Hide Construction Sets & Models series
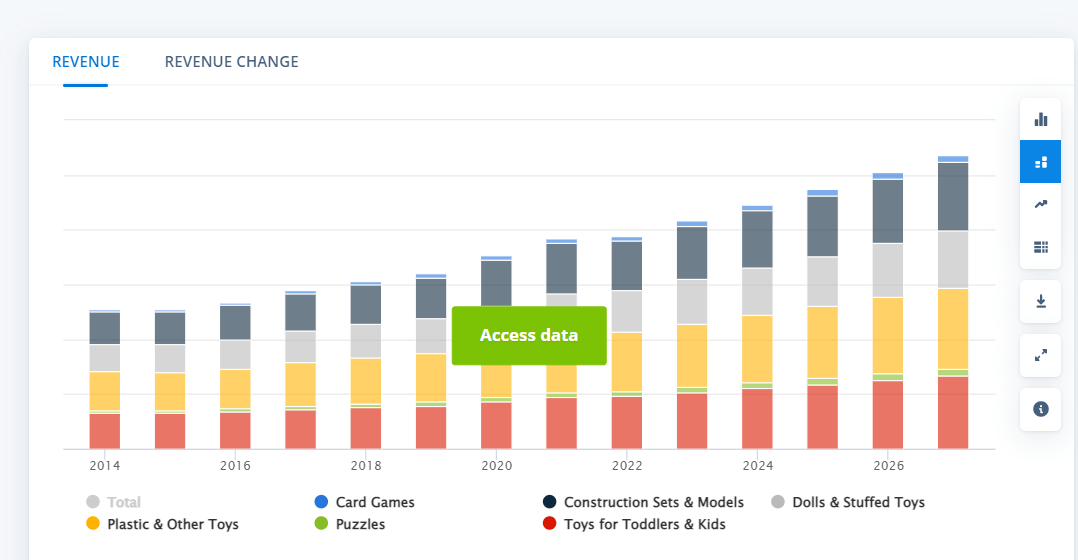This screenshot has height=560, width=1078. point(643,502)
